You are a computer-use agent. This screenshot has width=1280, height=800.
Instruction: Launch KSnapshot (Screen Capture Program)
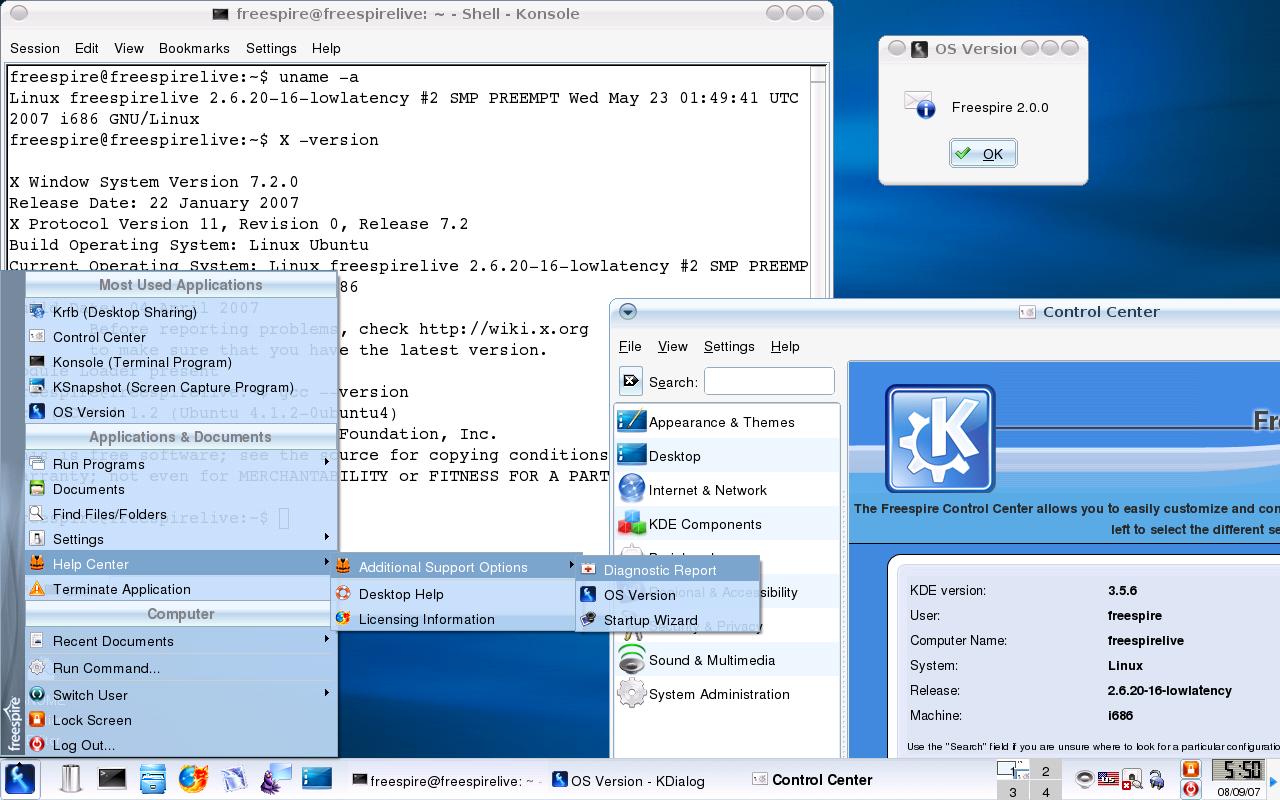point(181,387)
